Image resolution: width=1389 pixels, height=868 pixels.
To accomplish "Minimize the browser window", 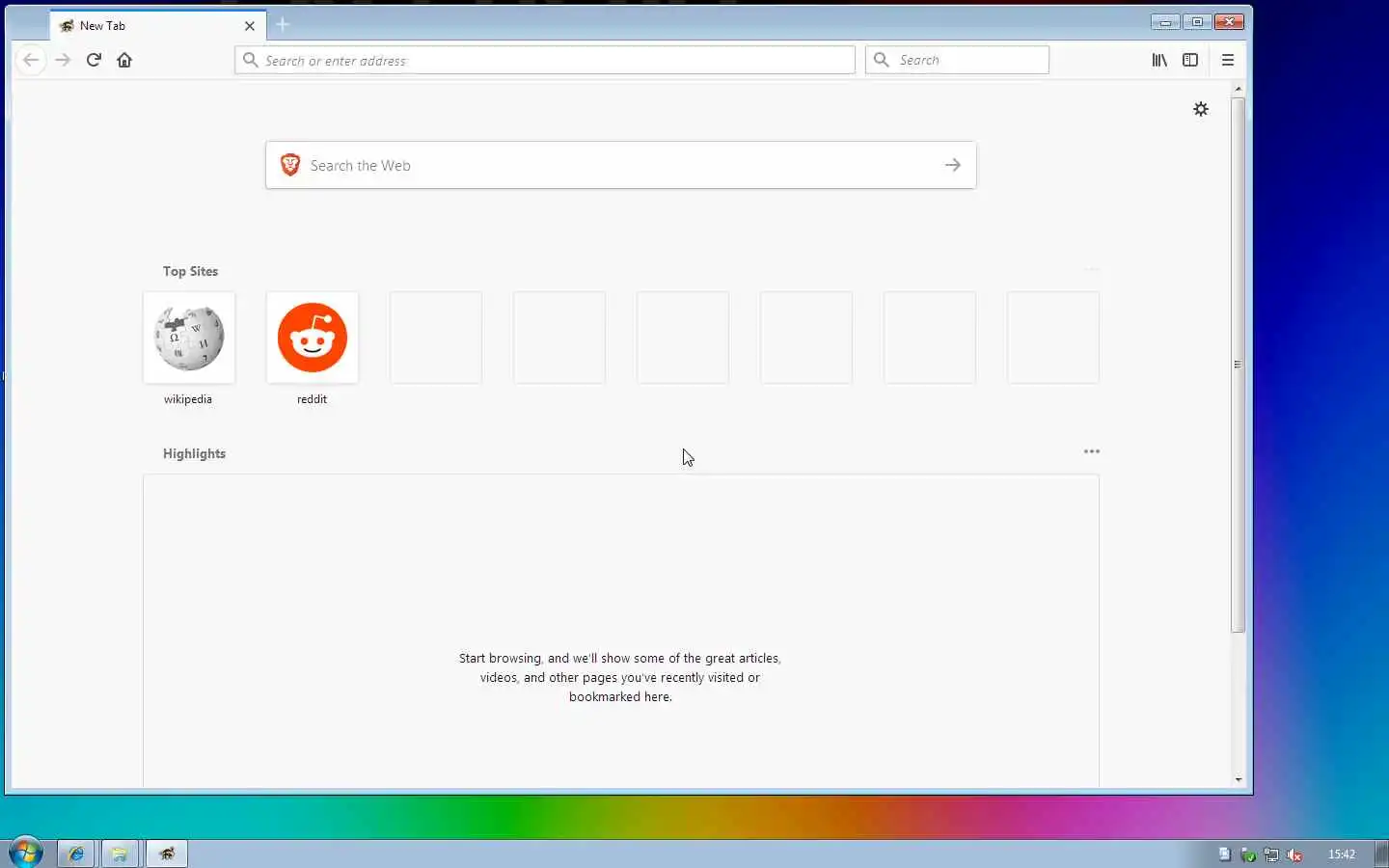I will coord(1165,22).
